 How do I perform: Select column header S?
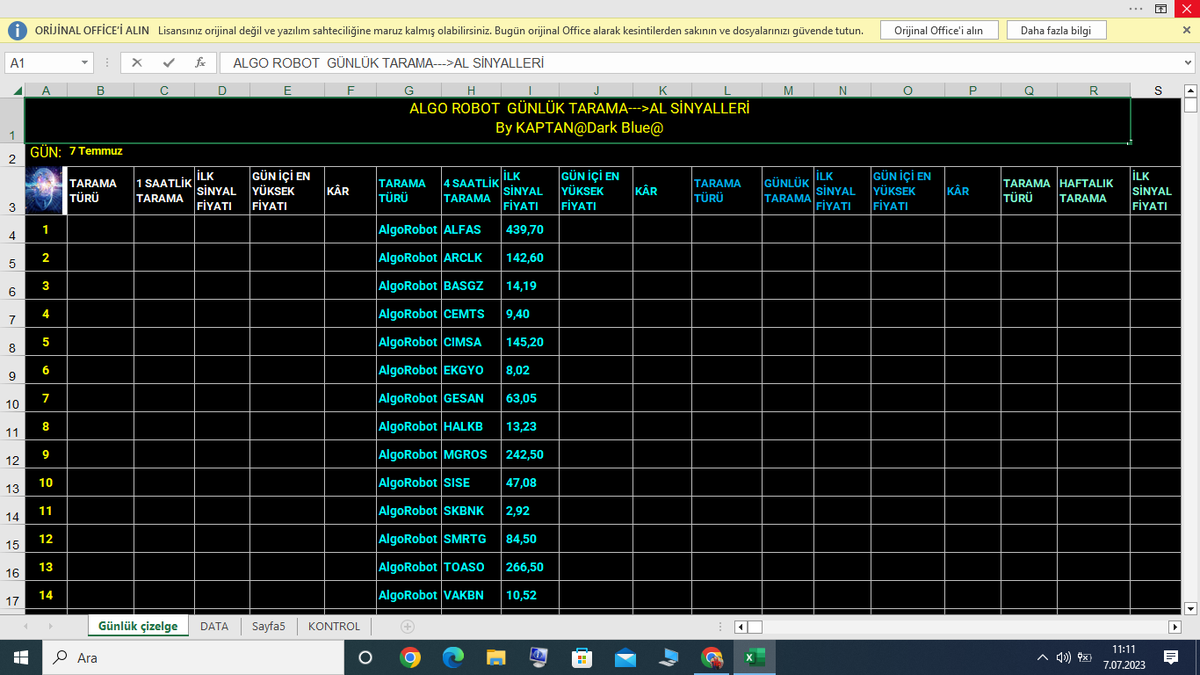(x=1158, y=90)
